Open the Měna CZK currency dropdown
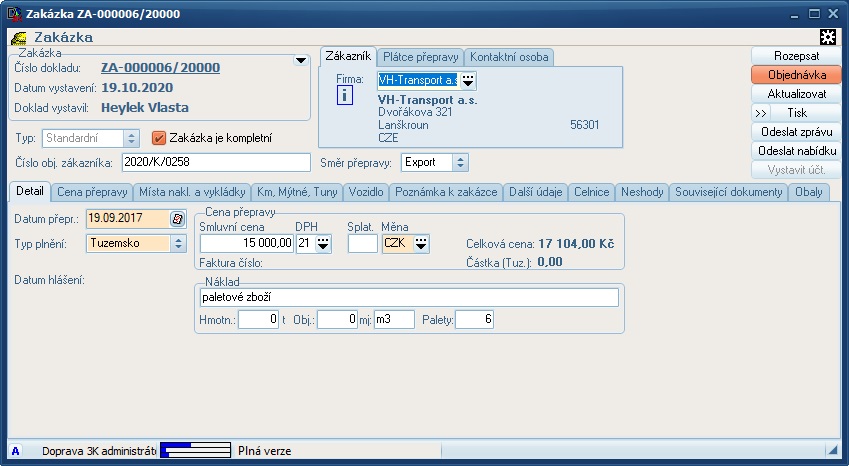849x466 pixels. click(x=421, y=244)
